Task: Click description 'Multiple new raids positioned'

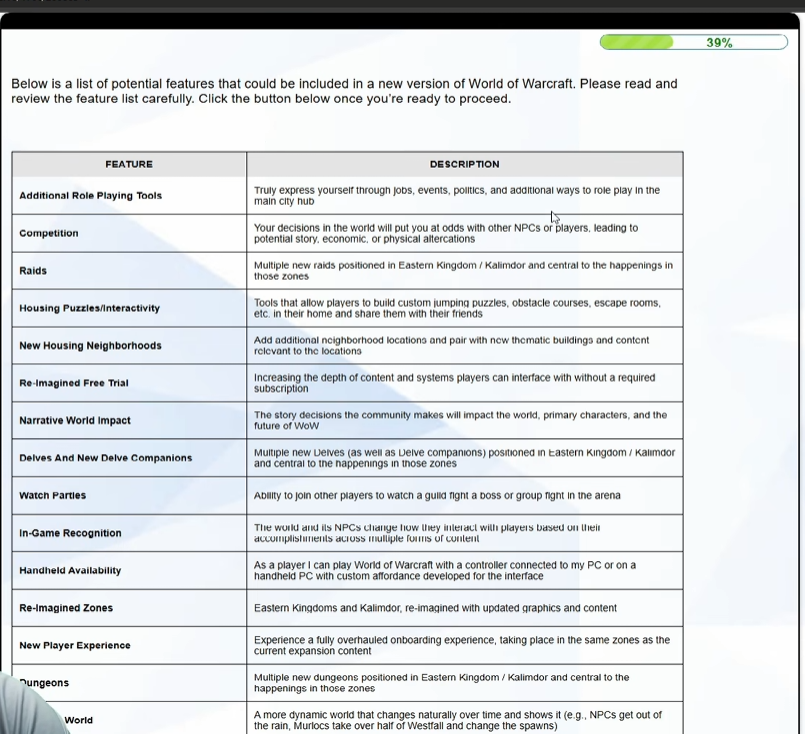Action: coord(463,271)
